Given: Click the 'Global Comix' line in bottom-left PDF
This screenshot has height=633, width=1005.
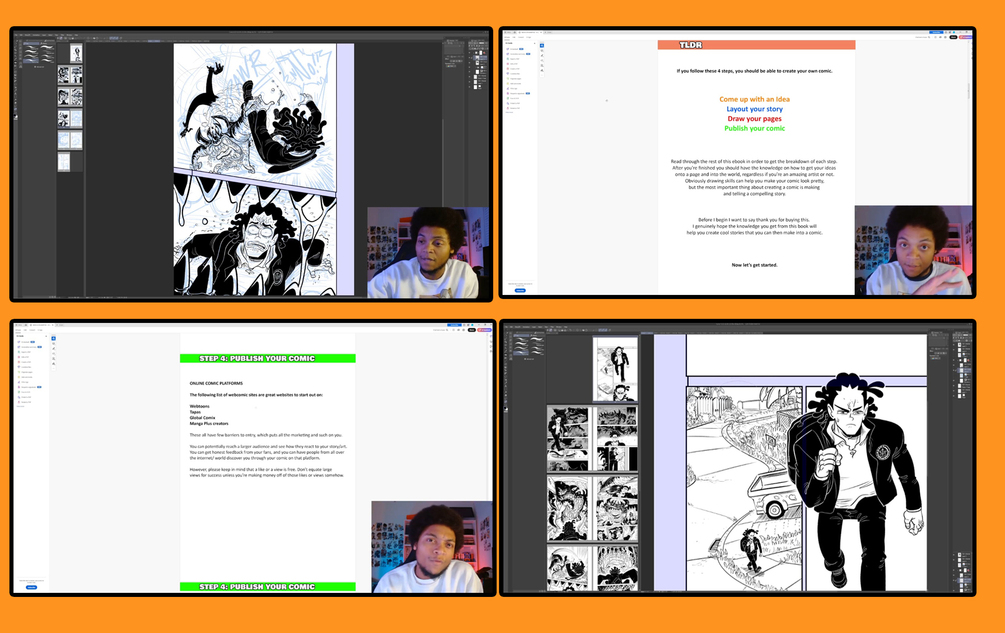Looking at the screenshot, I should pos(202,418).
